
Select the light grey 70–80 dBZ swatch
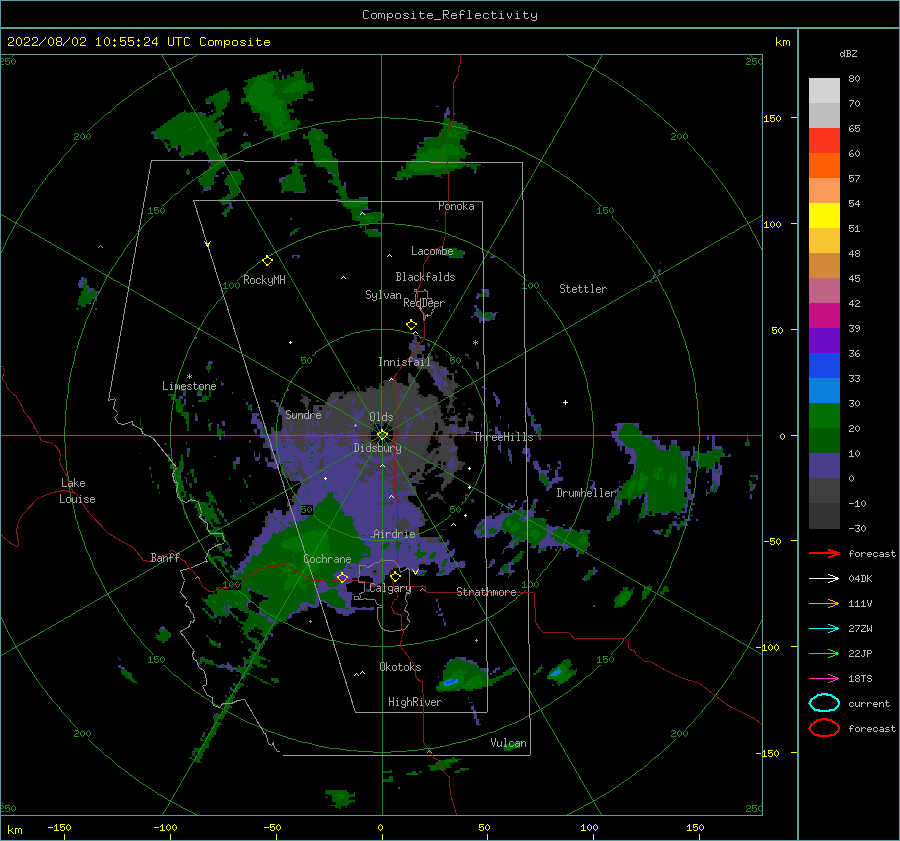pyautogui.click(x=824, y=90)
